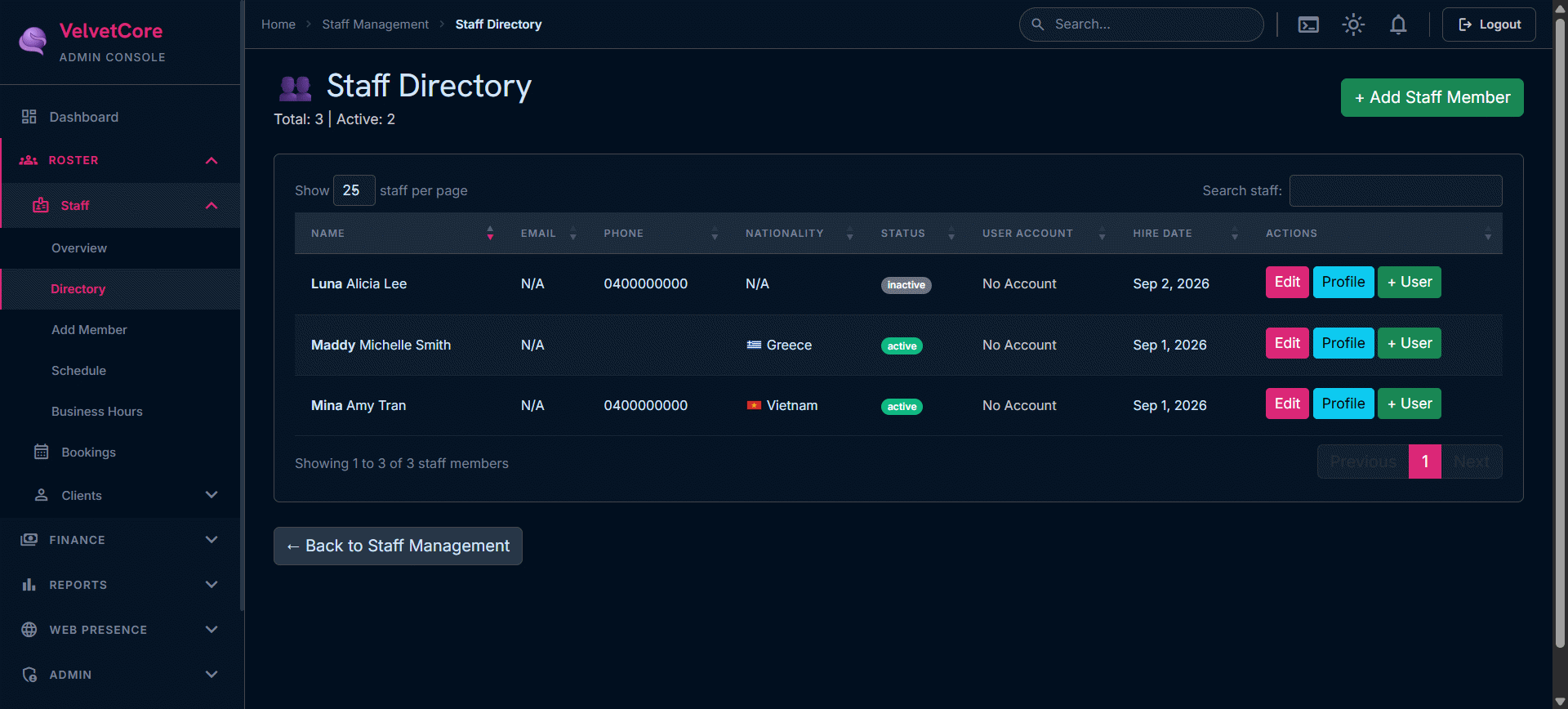Click the Staff badge icon in sidebar
This screenshot has height=709, width=1568.
coord(41,205)
